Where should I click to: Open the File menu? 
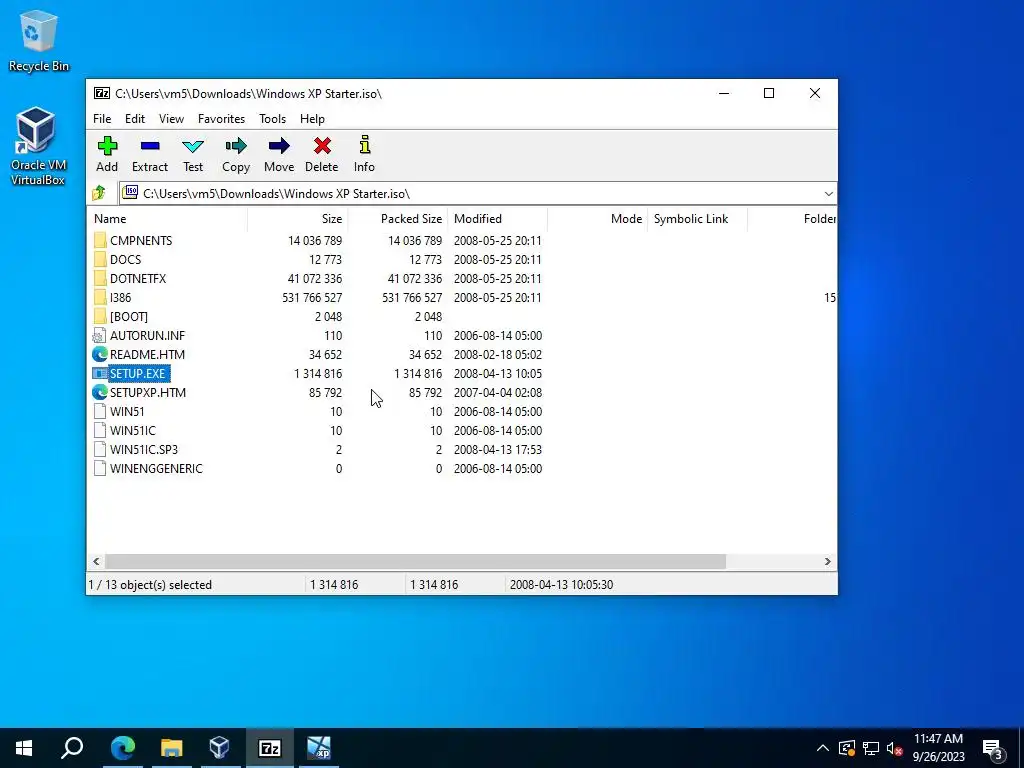(102, 119)
